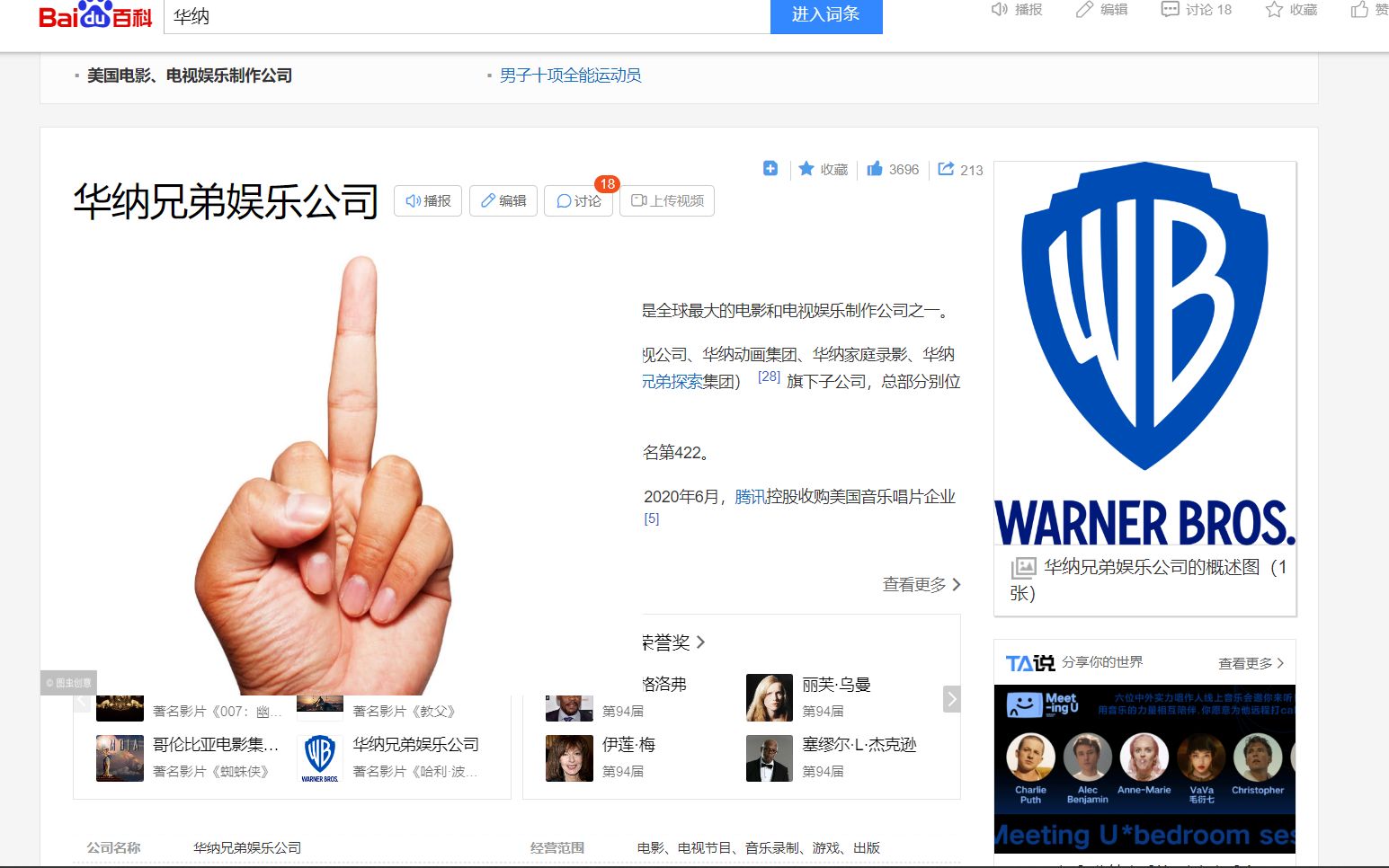Click 伊莲·梅 portrait thumbnail
Viewport: 1389px width, 868px height.
point(569,758)
